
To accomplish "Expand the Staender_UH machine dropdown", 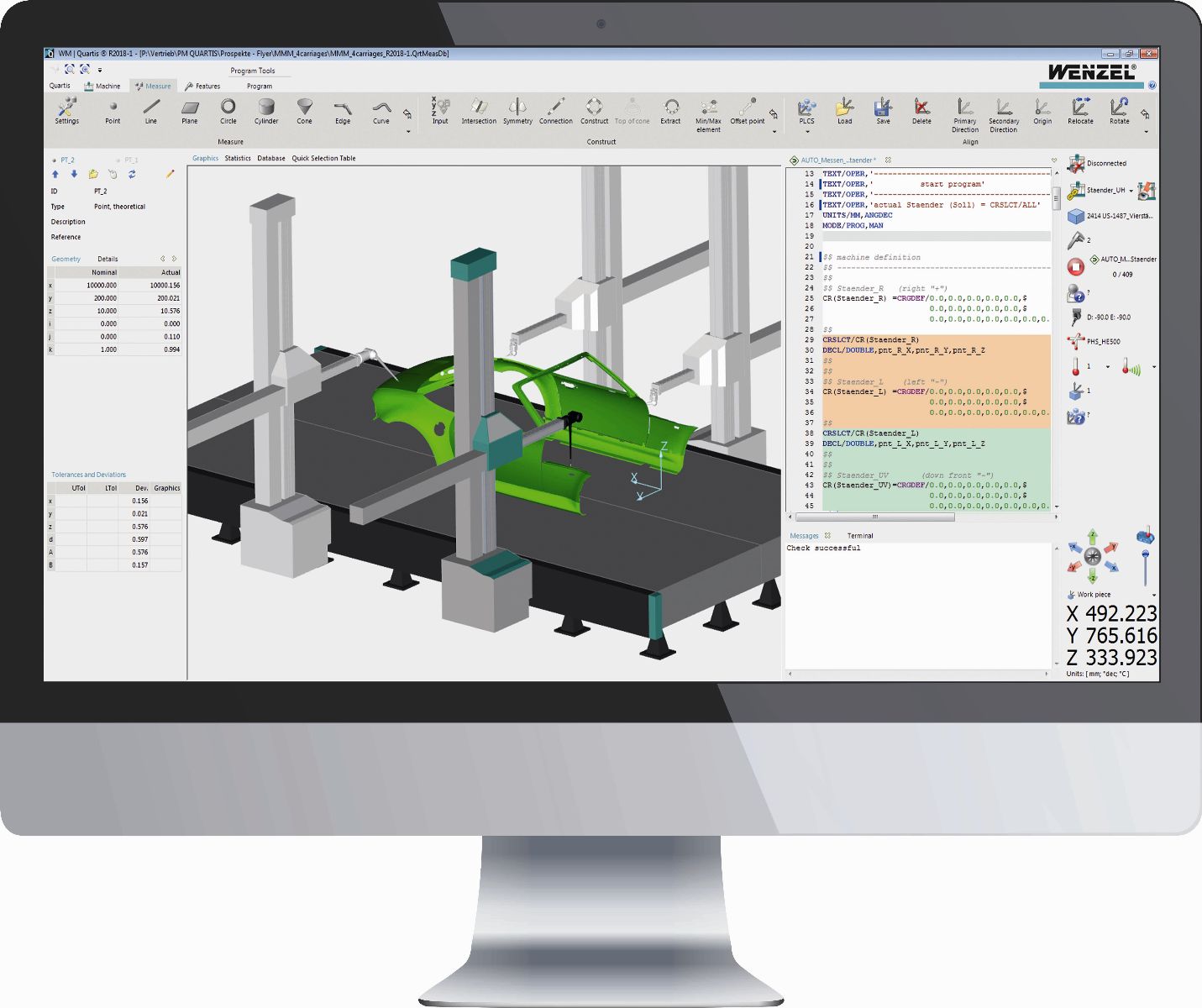I will tap(1131, 192).
